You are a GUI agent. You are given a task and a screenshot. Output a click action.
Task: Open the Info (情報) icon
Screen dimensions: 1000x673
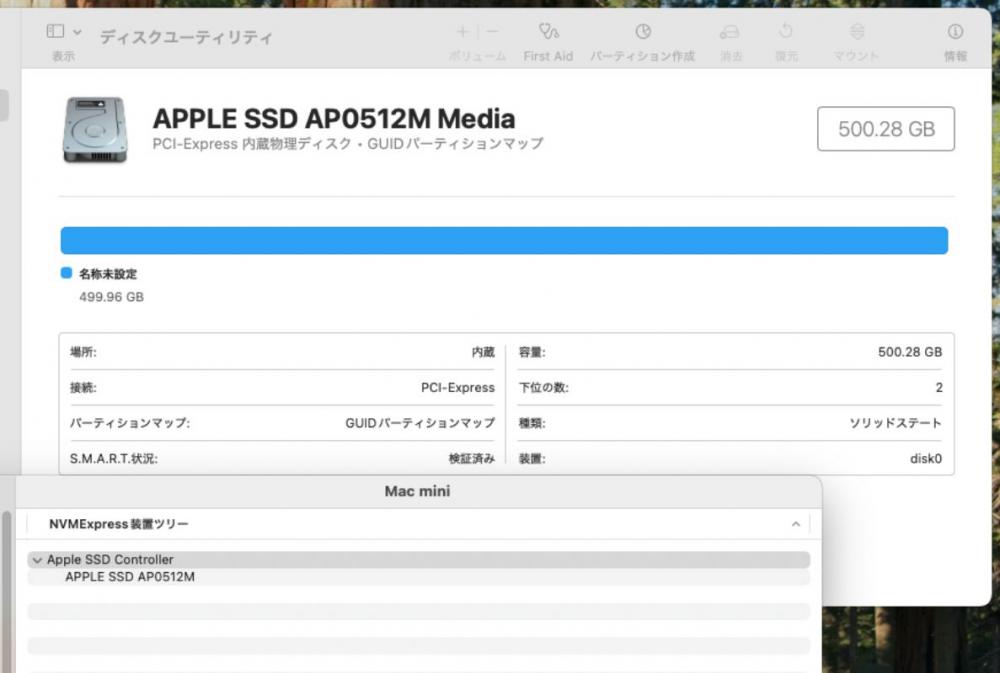point(955,31)
